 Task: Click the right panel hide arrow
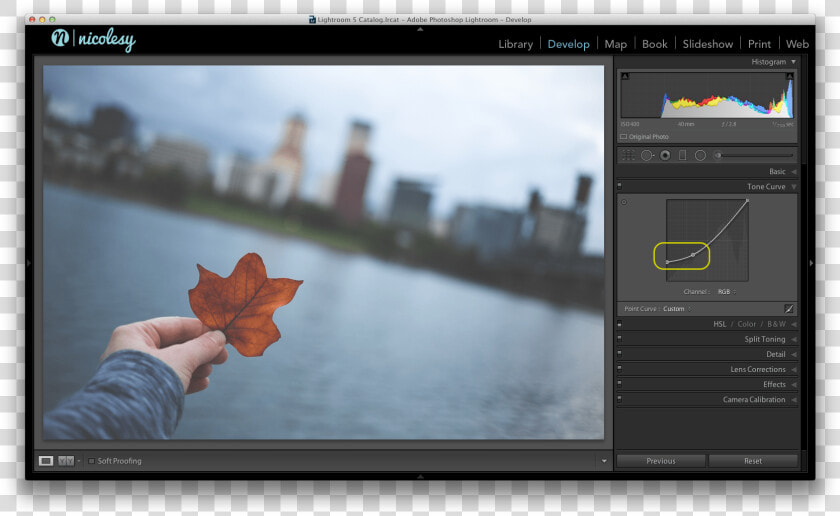pyautogui.click(x=811, y=263)
